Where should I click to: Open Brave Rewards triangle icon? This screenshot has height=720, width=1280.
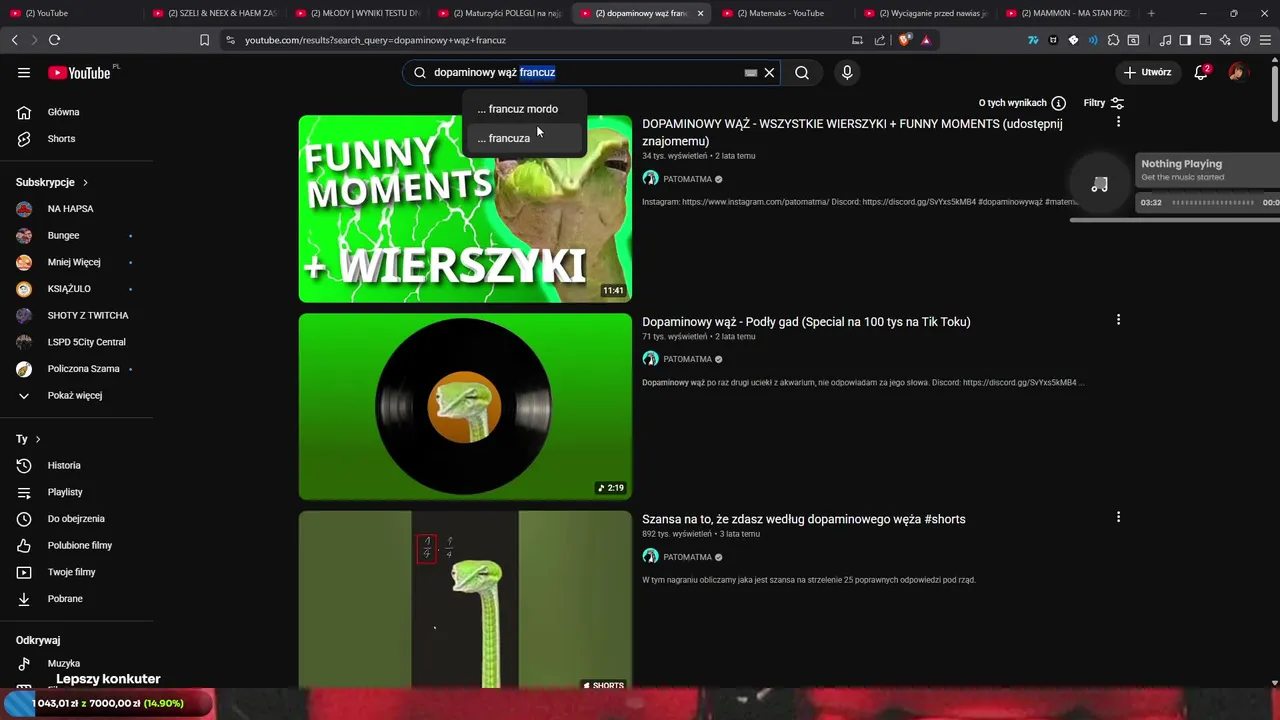926,40
